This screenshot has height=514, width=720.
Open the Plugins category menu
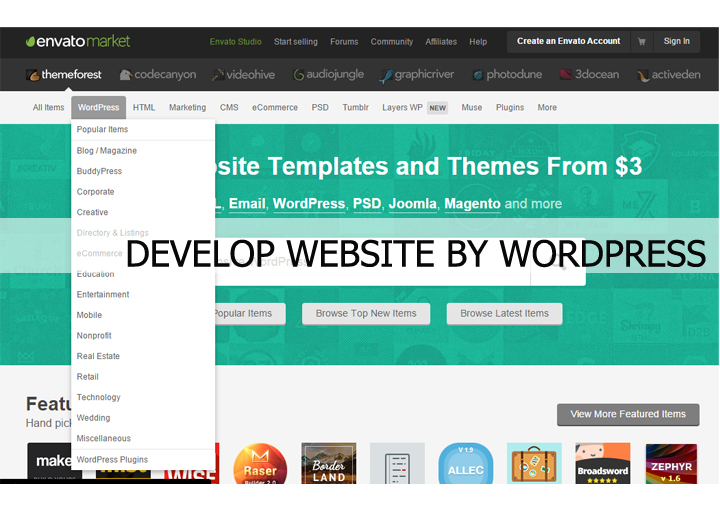(510, 107)
